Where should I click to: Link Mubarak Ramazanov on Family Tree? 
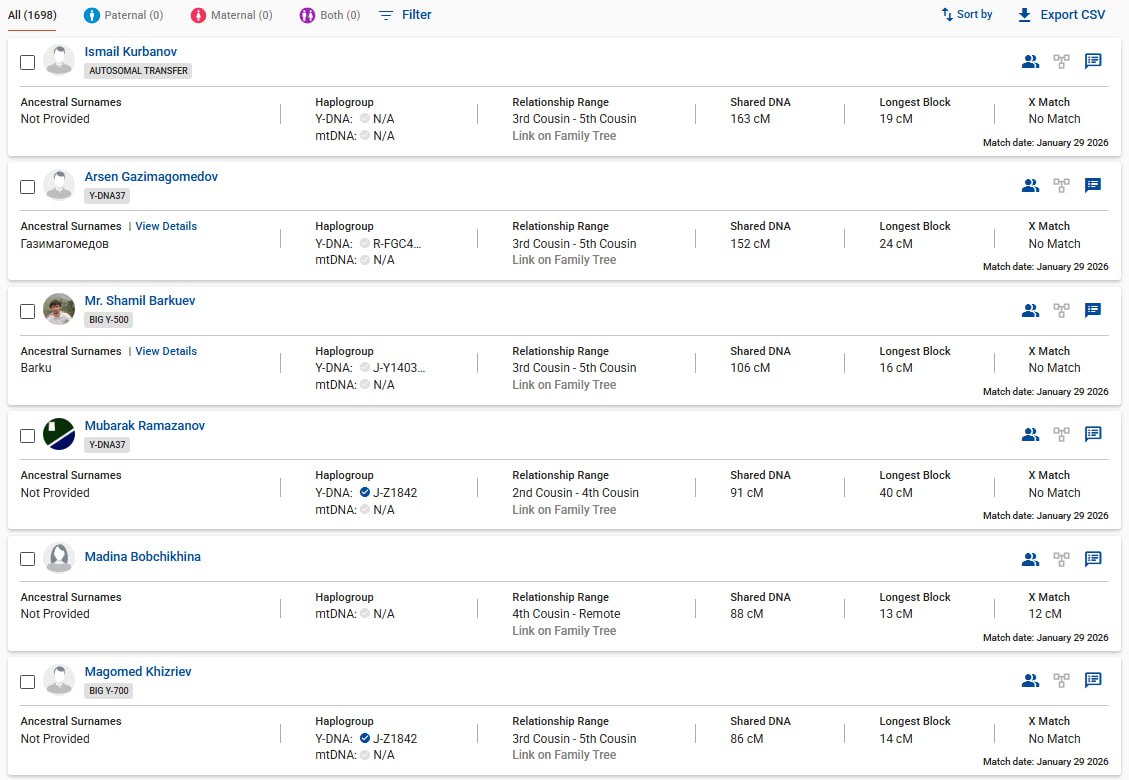coord(564,510)
